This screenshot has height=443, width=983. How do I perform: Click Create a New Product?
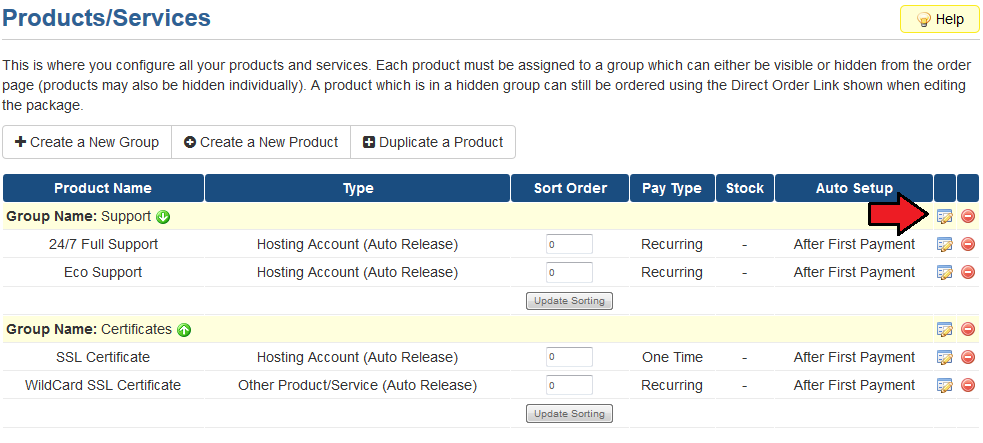click(261, 142)
